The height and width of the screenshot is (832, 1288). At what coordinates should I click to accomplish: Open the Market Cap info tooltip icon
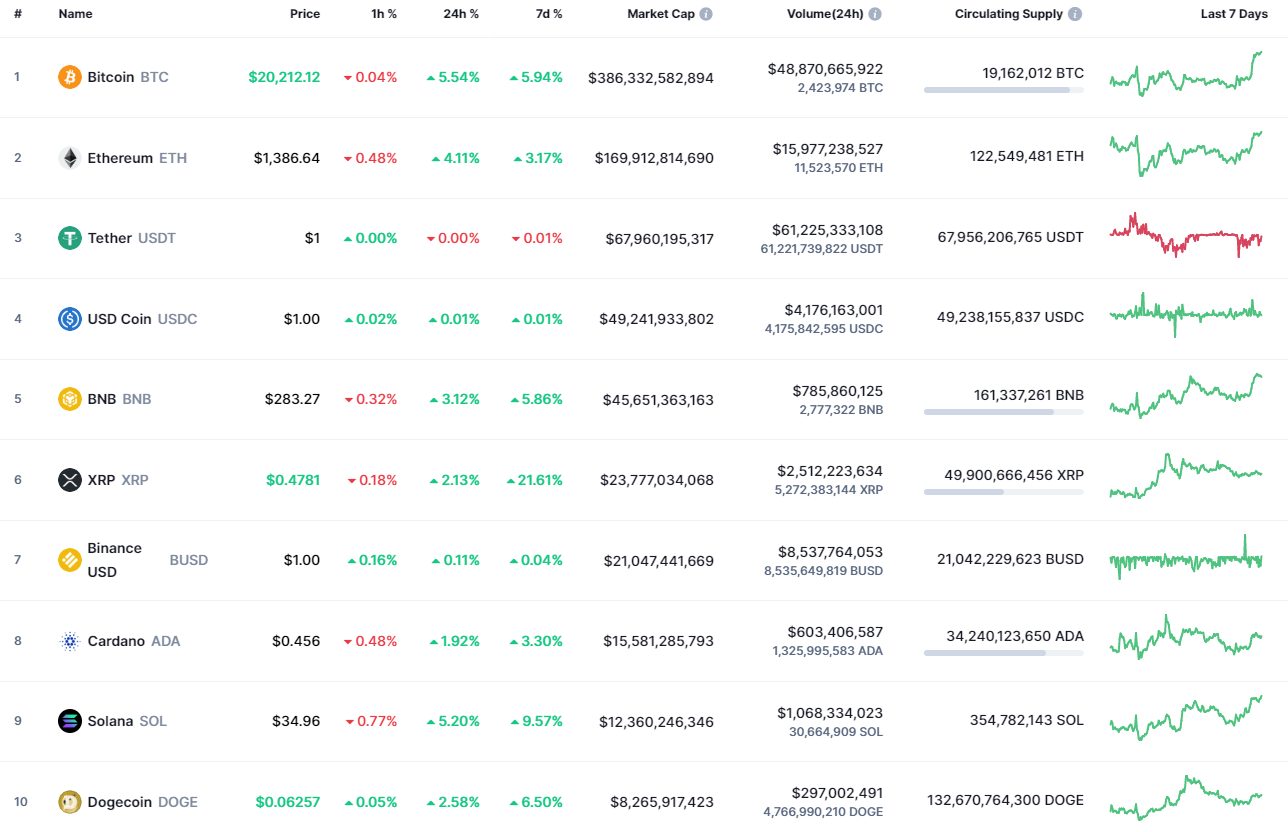(x=708, y=14)
